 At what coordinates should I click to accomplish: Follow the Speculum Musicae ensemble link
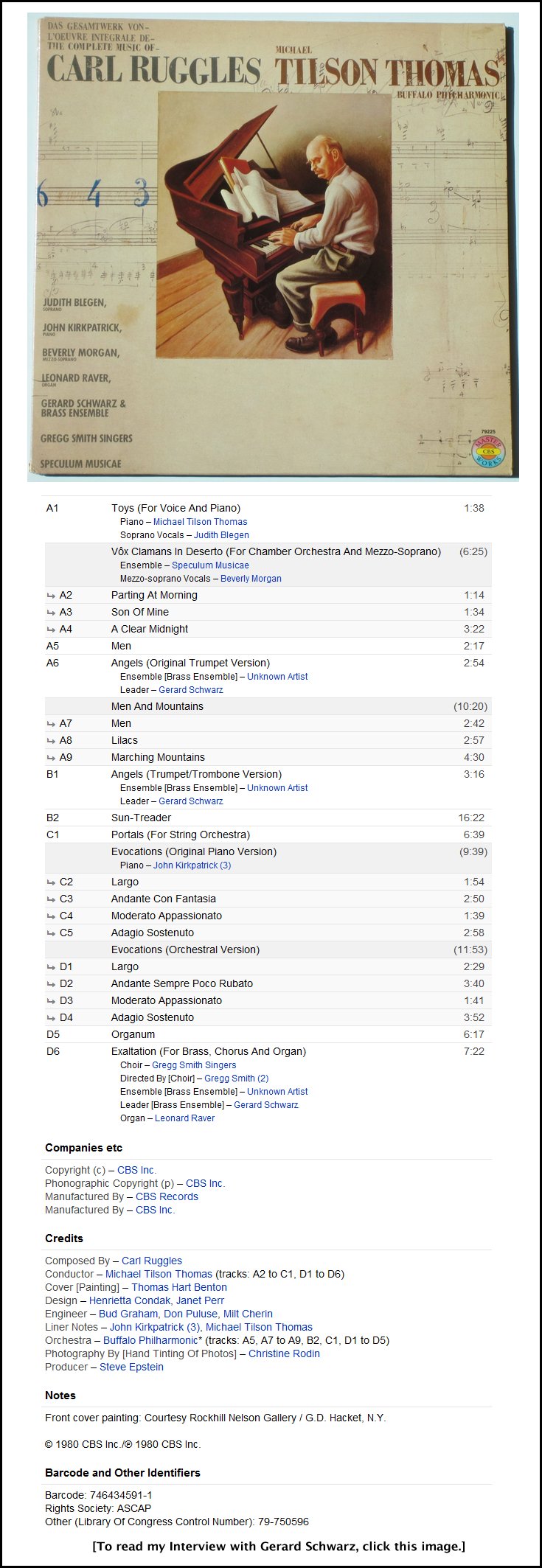(210, 565)
